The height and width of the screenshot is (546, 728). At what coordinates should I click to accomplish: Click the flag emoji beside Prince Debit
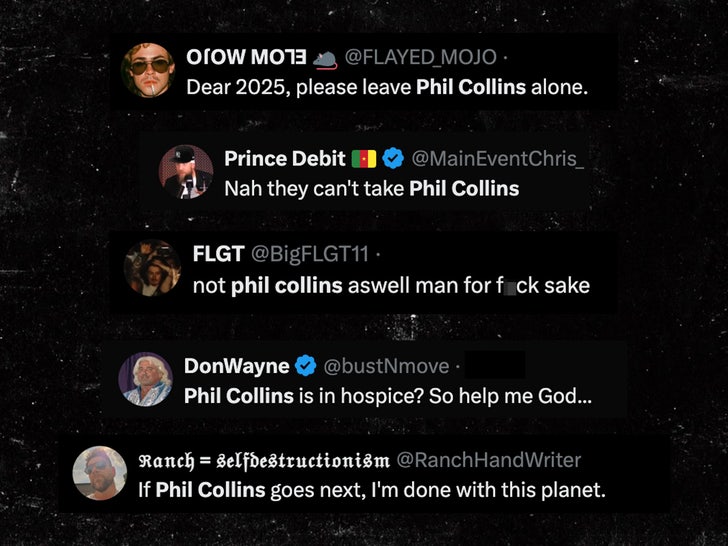tap(363, 158)
